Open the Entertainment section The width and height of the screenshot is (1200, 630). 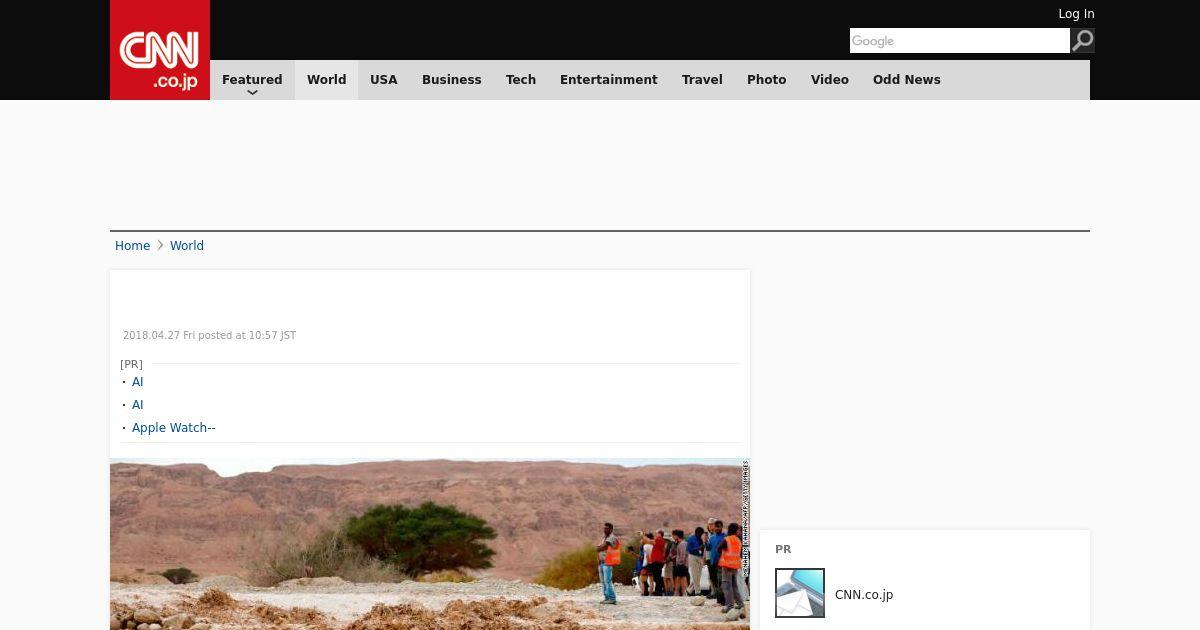609,80
